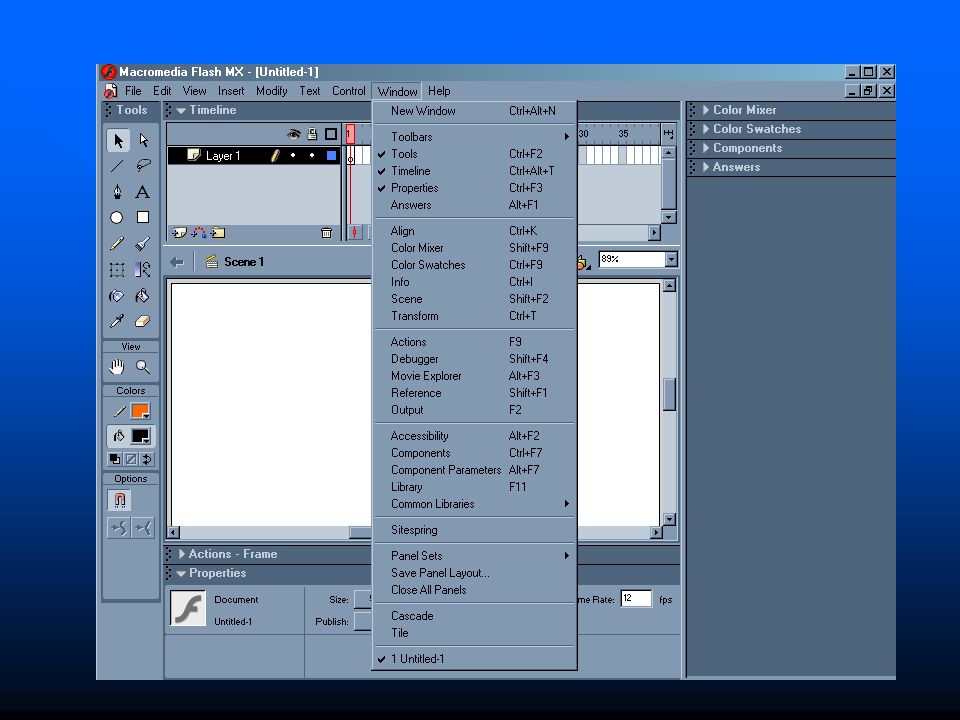960x720 pixels.
Task: Toggle lock all layers padlock icon
Action: pos(312,134)
